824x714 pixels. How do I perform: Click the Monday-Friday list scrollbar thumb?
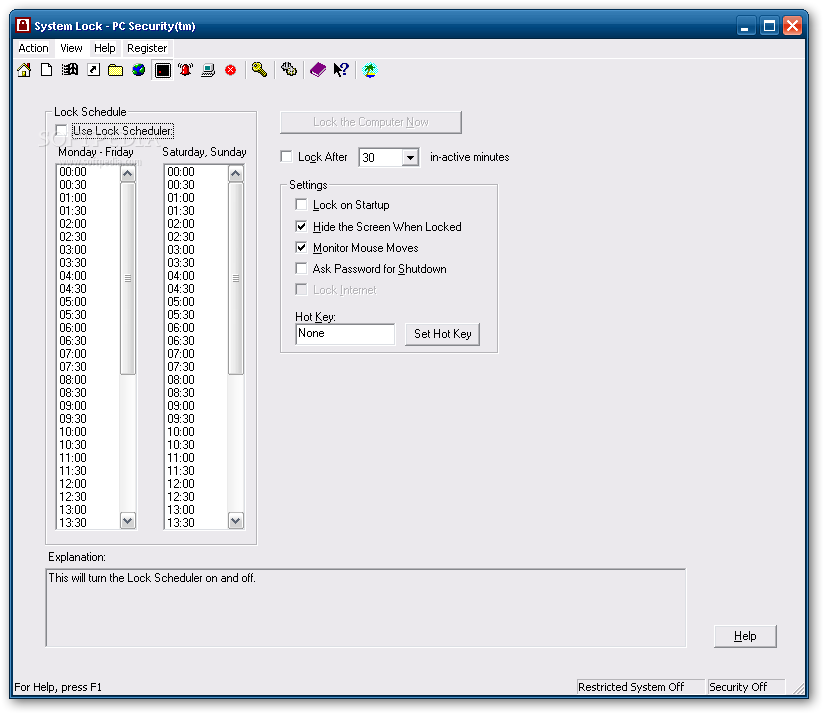pos(128,278)
